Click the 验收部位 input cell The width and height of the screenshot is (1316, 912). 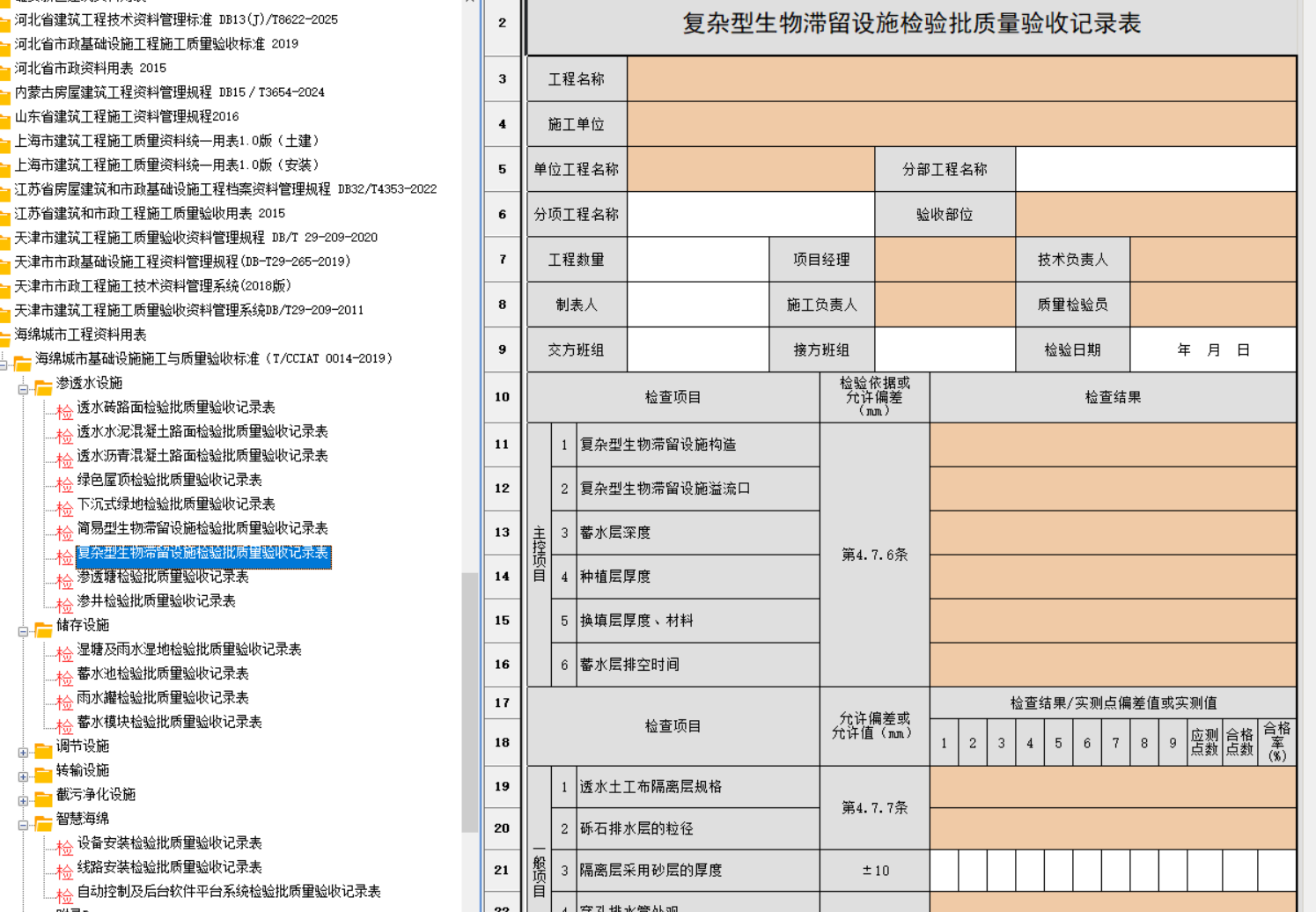pos(1156,214)
